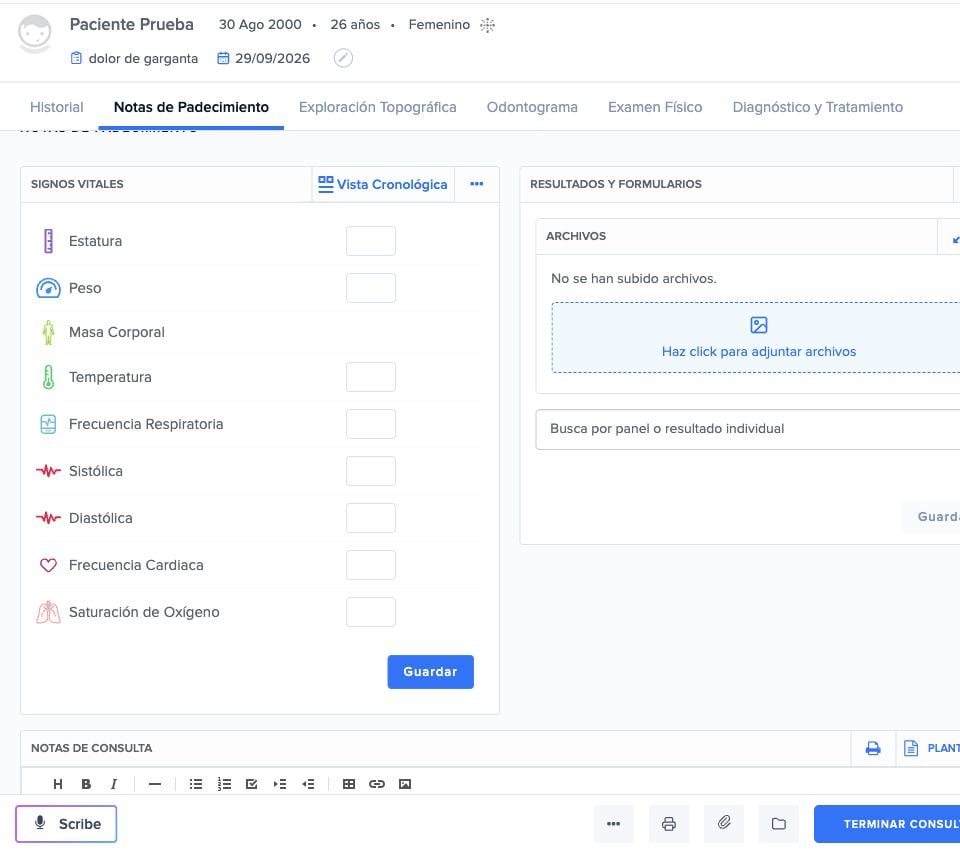This screenshot has height=850, width=960.
Task: Open the Signos Vitales three-dots menu
Action: coord(476,184)
